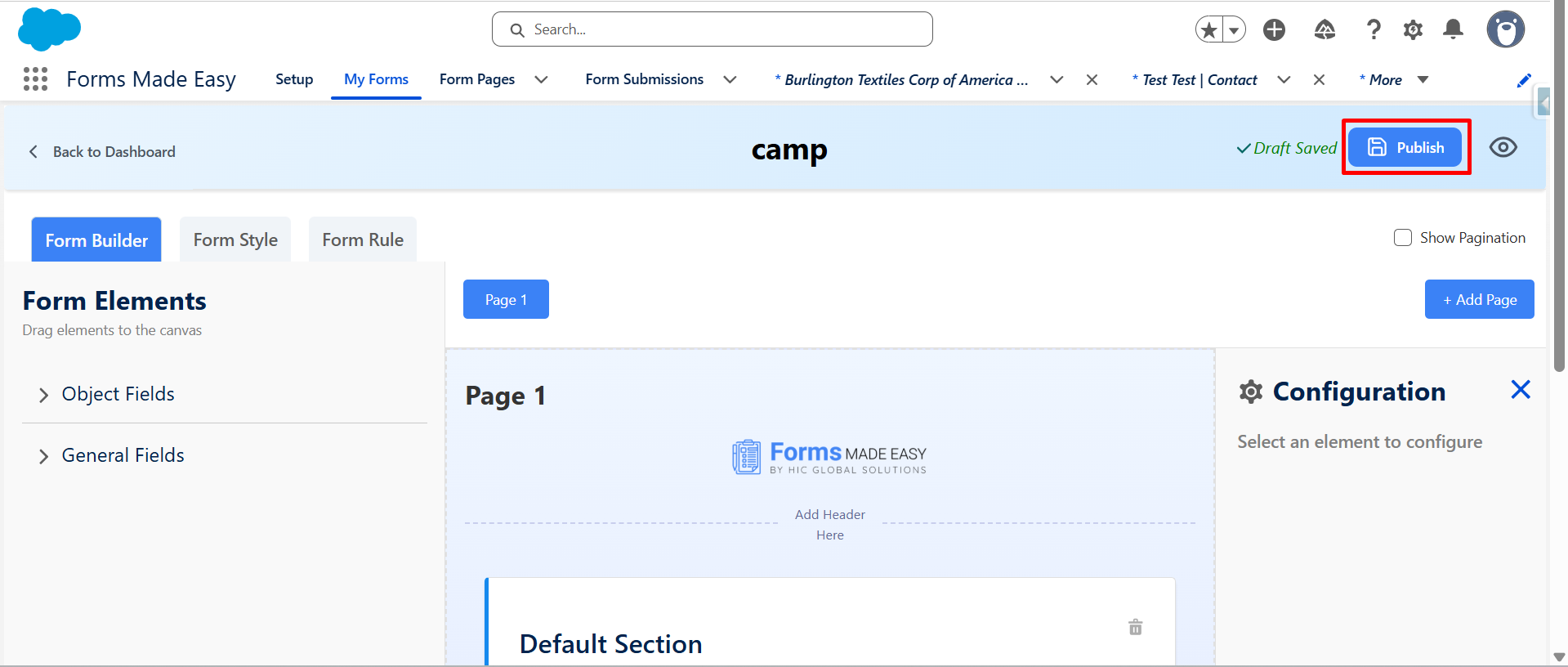The image size is (1568, 667).
Task: Open the Salesforce help question mark
Action: point(1374,30)
